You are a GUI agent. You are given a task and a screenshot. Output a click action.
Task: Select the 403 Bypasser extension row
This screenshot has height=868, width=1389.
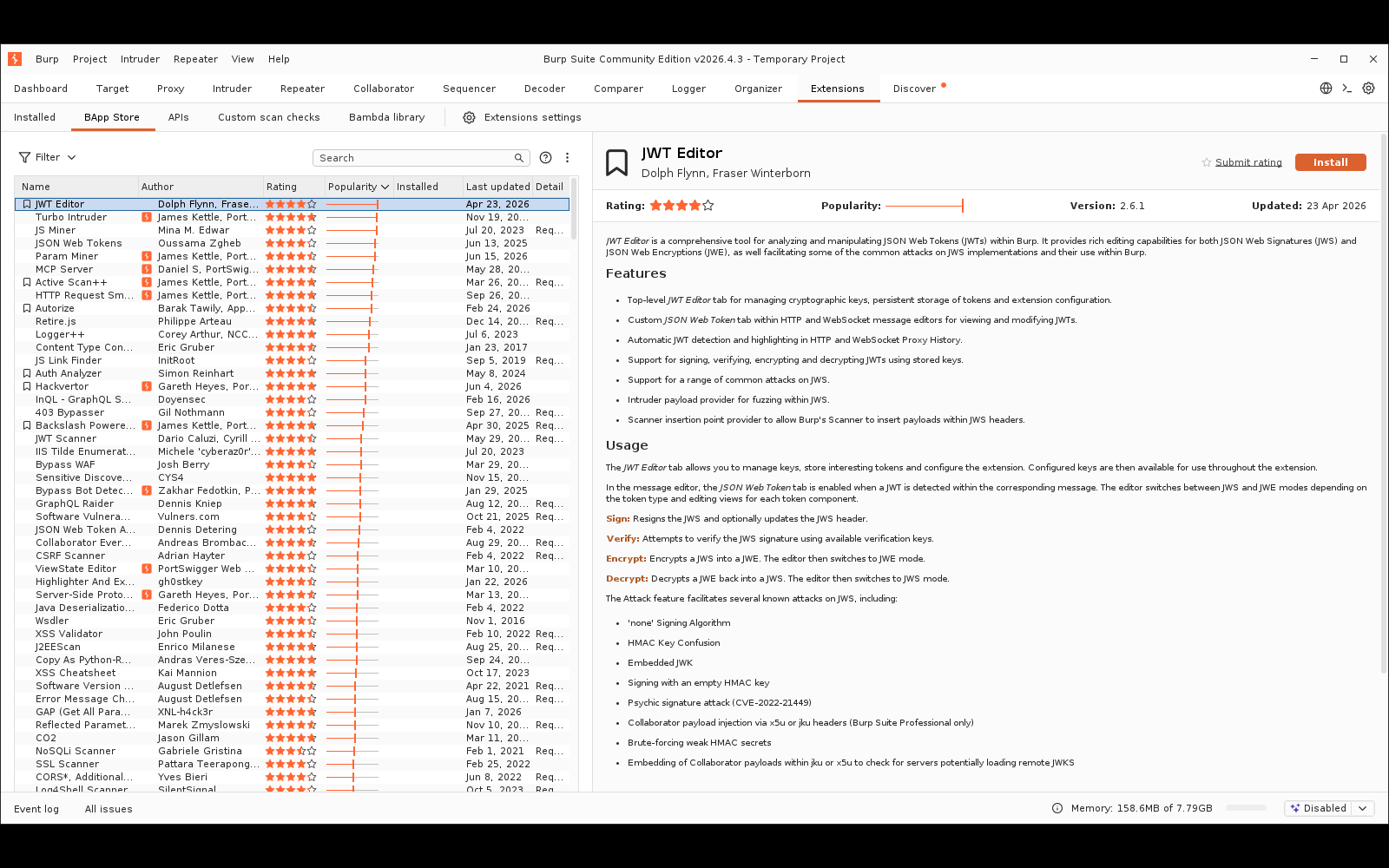pyautogui.click(x=292, y=412)
